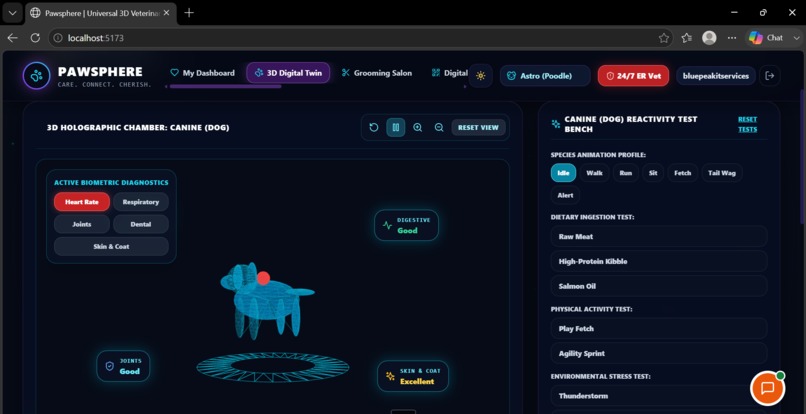806x414 pixels.
Task: Go back in the browser
Action: pos(12,38)
